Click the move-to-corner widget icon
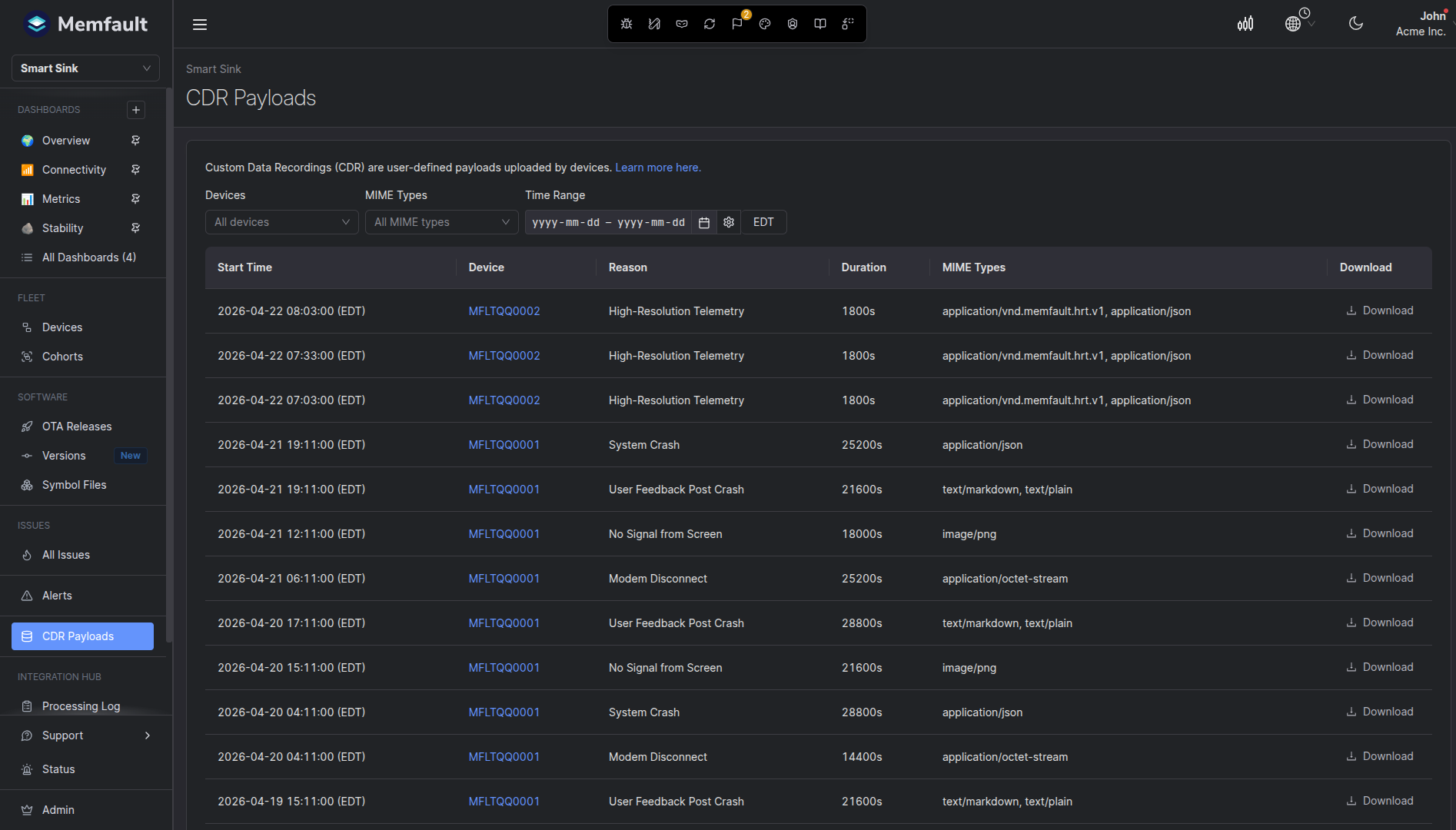This screenshot has width=1456, height=830. [848, 24]
